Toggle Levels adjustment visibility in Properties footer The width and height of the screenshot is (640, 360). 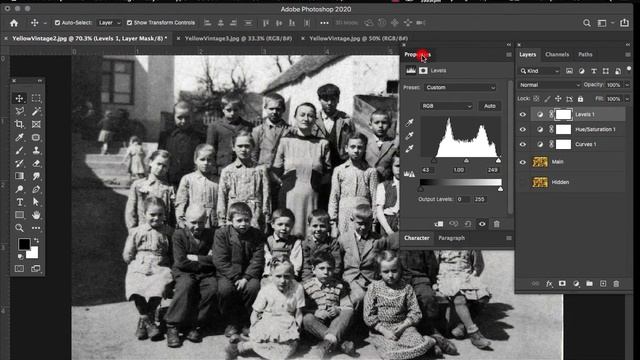(x=482, y=224)
